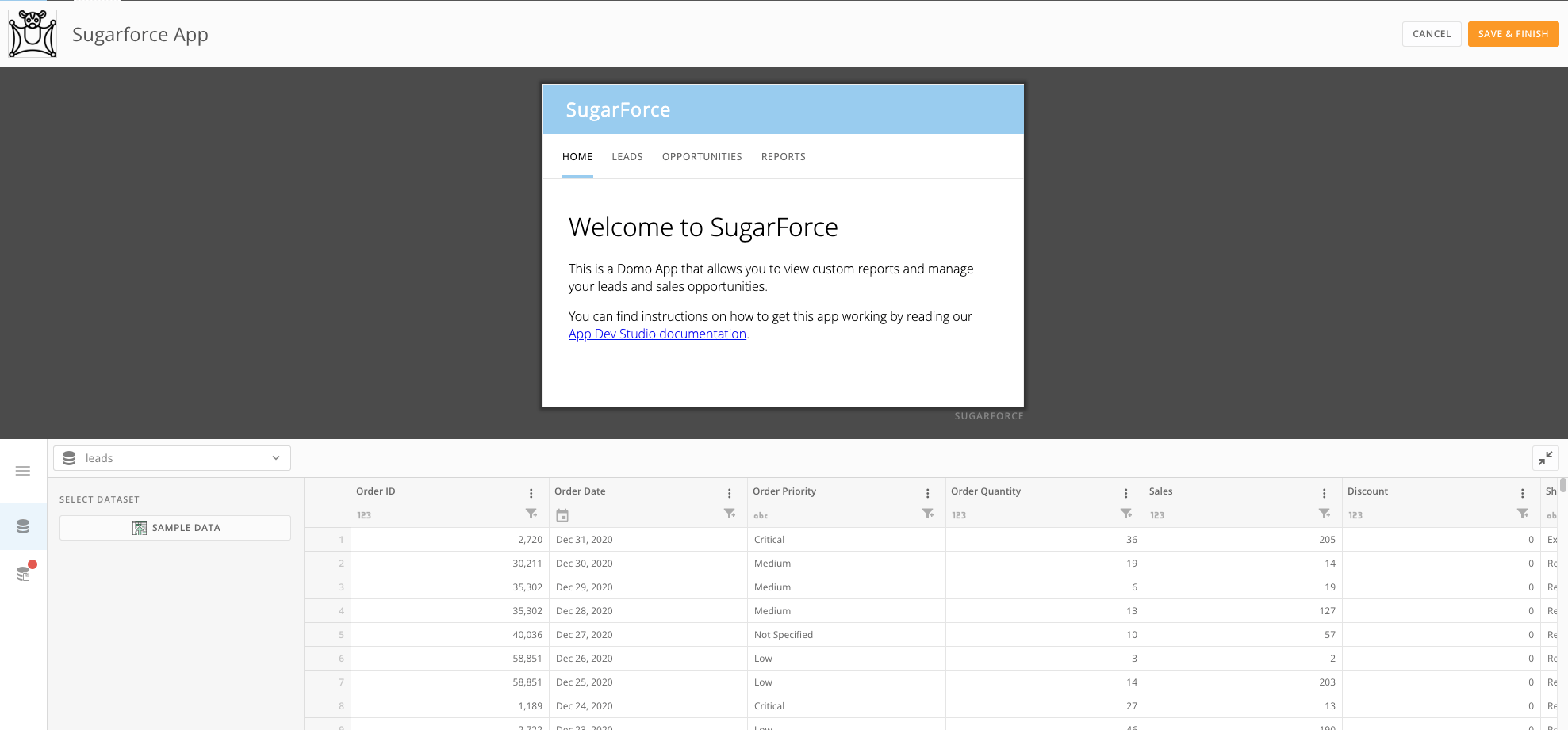The height and width of the screenshot is (730, 1568).
Task: Open the hamburger menu in sidebar
Action: point(23,471)
